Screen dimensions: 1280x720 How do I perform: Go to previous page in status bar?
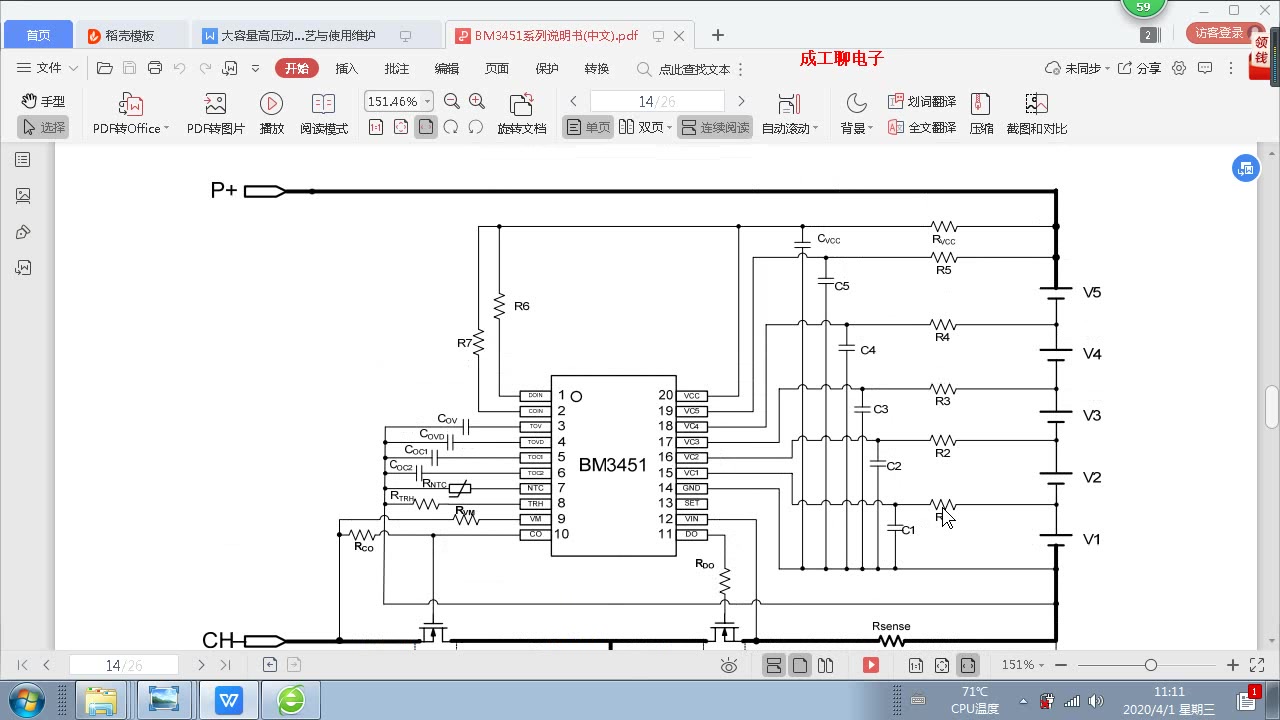[x=46, y=665]
